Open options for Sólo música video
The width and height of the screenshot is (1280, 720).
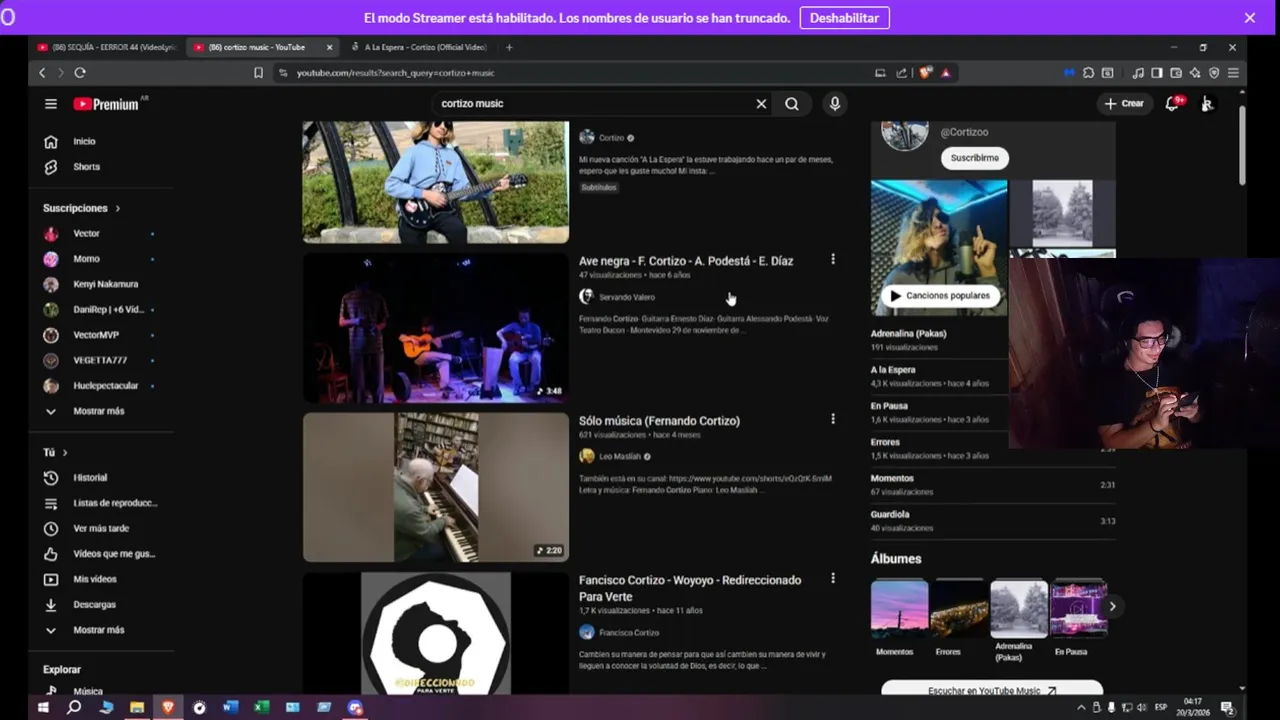[x=833, y=420]
